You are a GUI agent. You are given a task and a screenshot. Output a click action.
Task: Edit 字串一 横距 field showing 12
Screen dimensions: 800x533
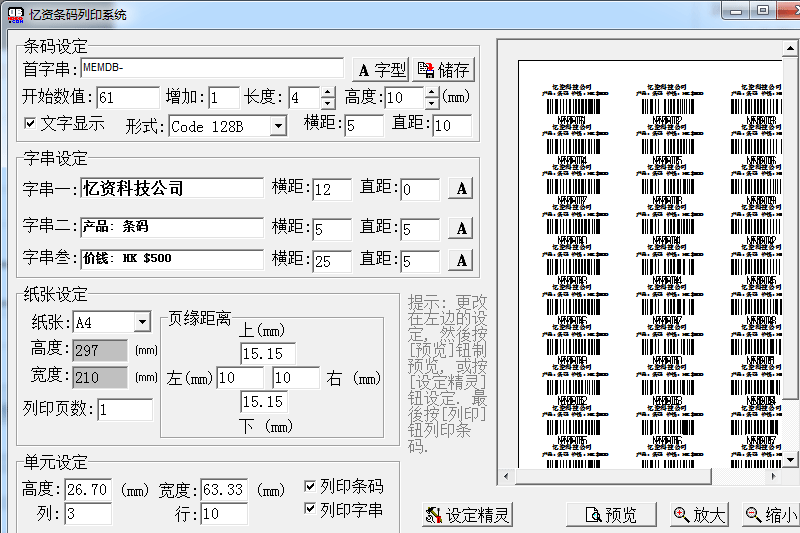coord(332,190)
